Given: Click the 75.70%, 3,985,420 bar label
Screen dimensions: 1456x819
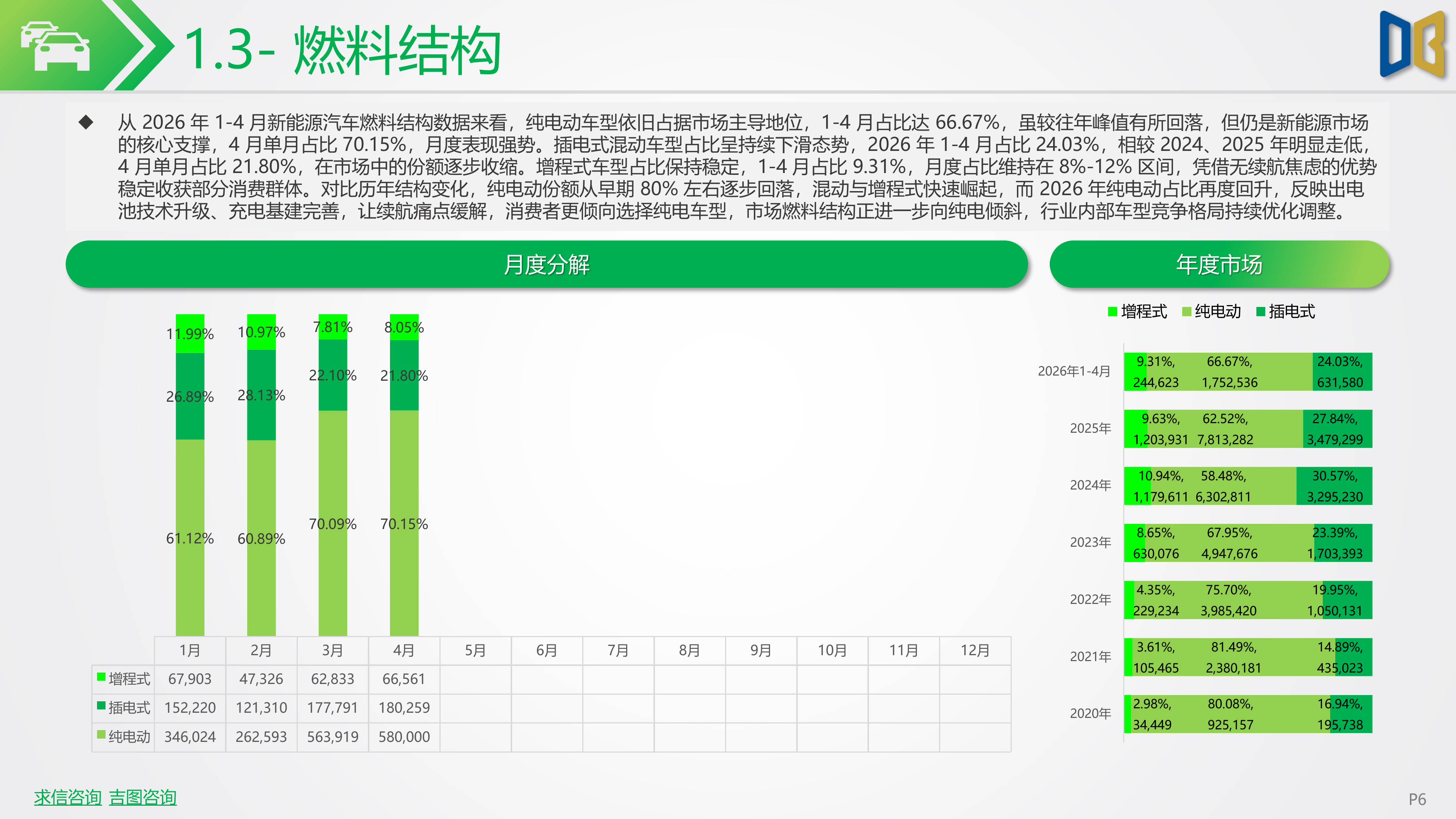Looking at the screenshot, I should tap(1228, 600).
